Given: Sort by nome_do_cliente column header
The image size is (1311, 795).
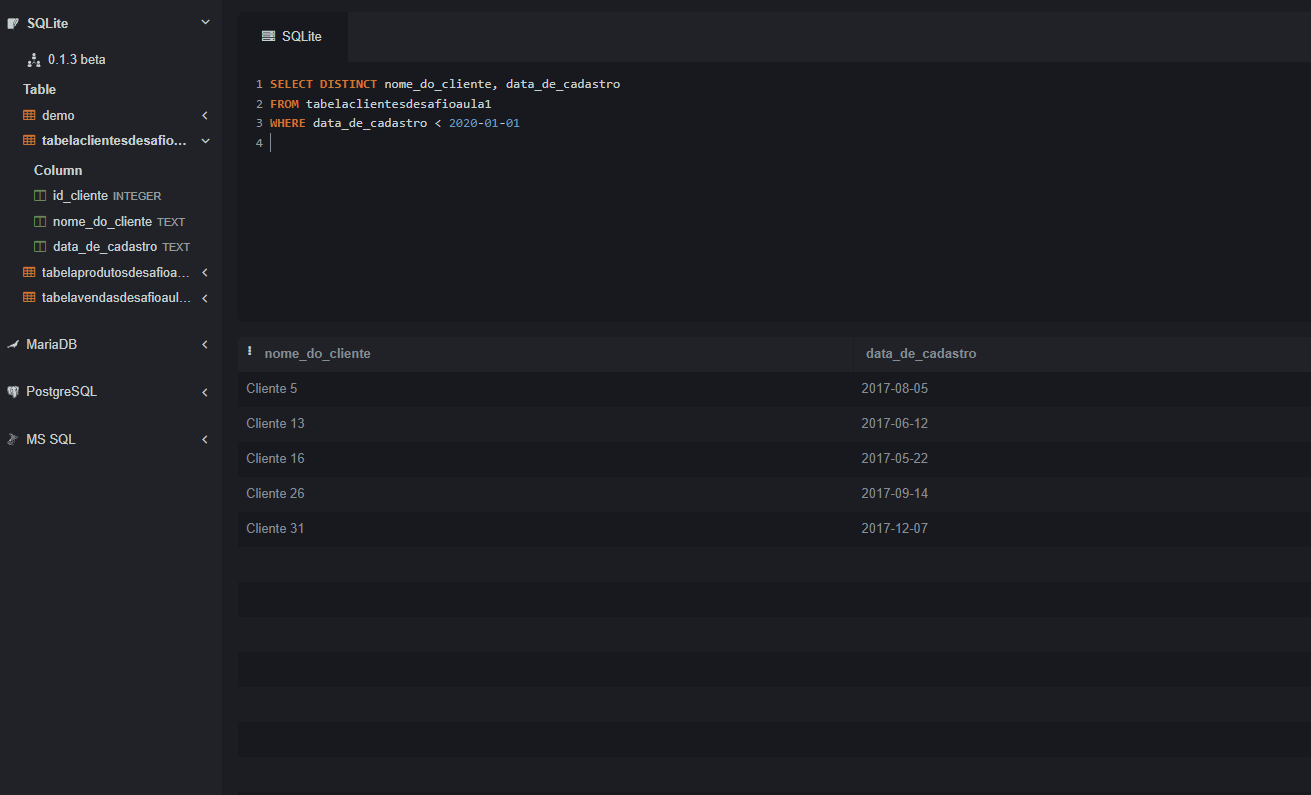Looking at the screenshot, I should pos(317,354).
